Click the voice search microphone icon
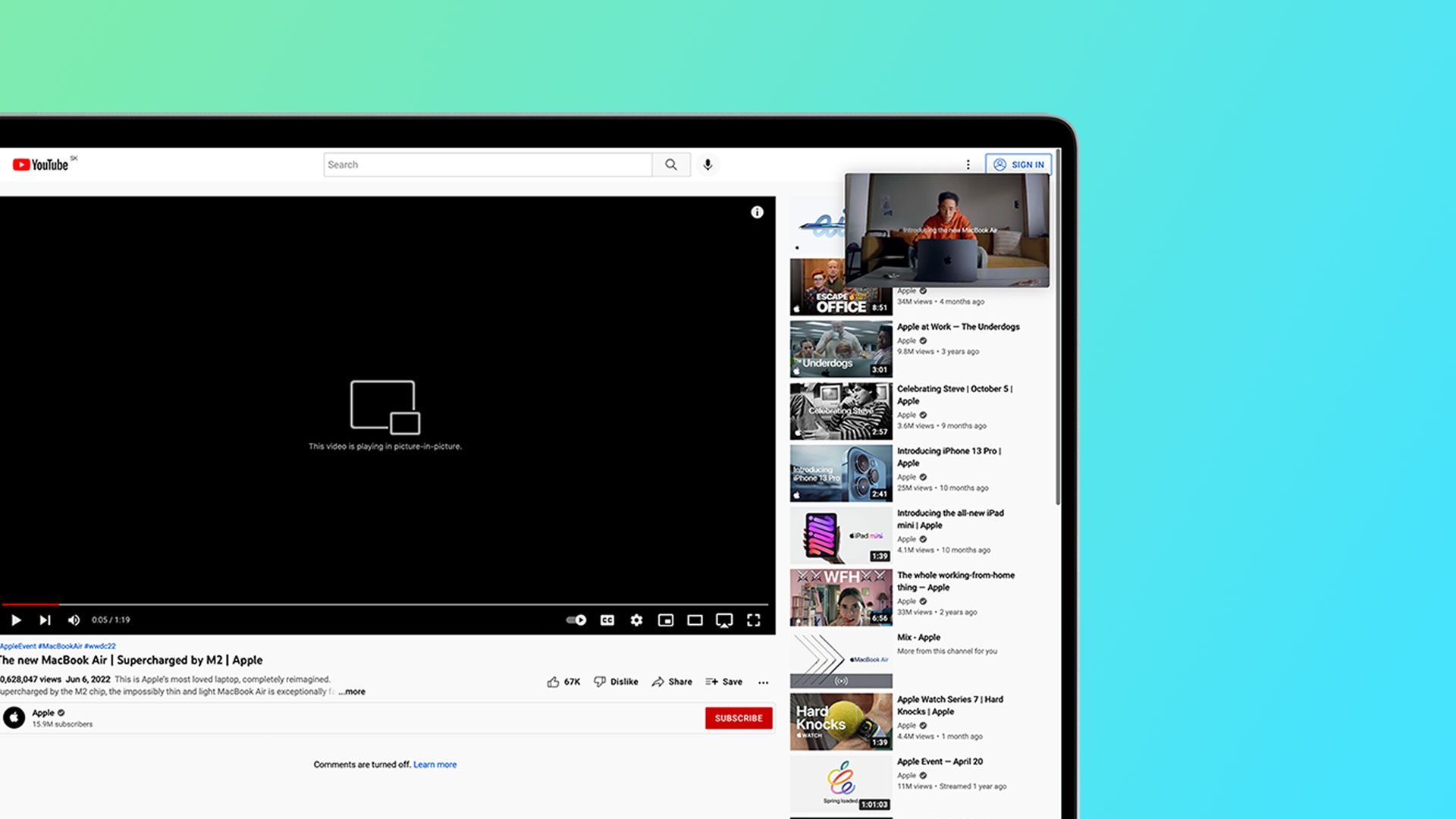The height and width of the screenshot is (819, 1456). (x=708, y=165)
